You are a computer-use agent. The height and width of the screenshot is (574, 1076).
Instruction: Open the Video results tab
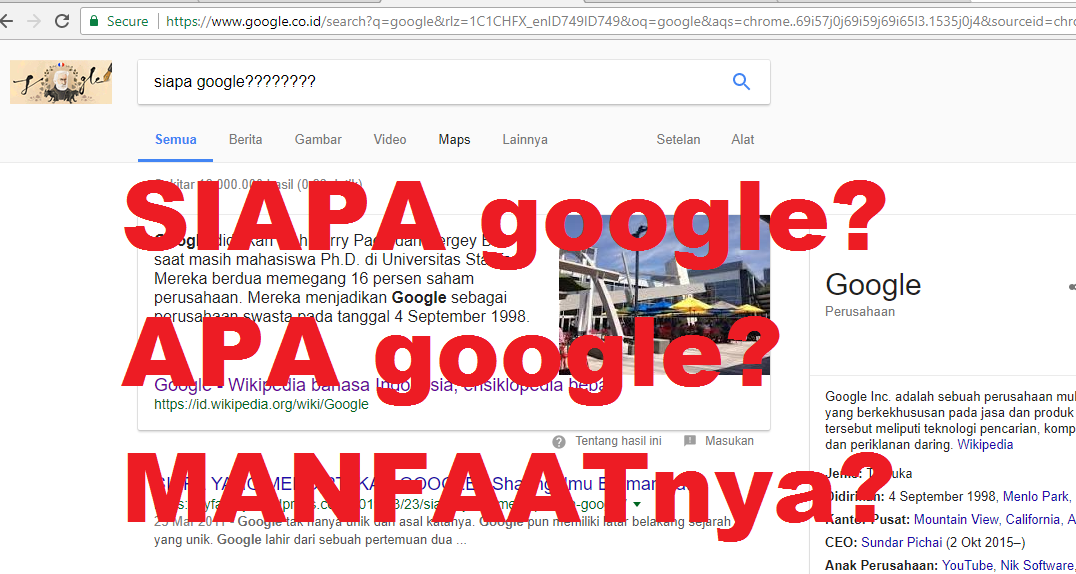point(390,139)
